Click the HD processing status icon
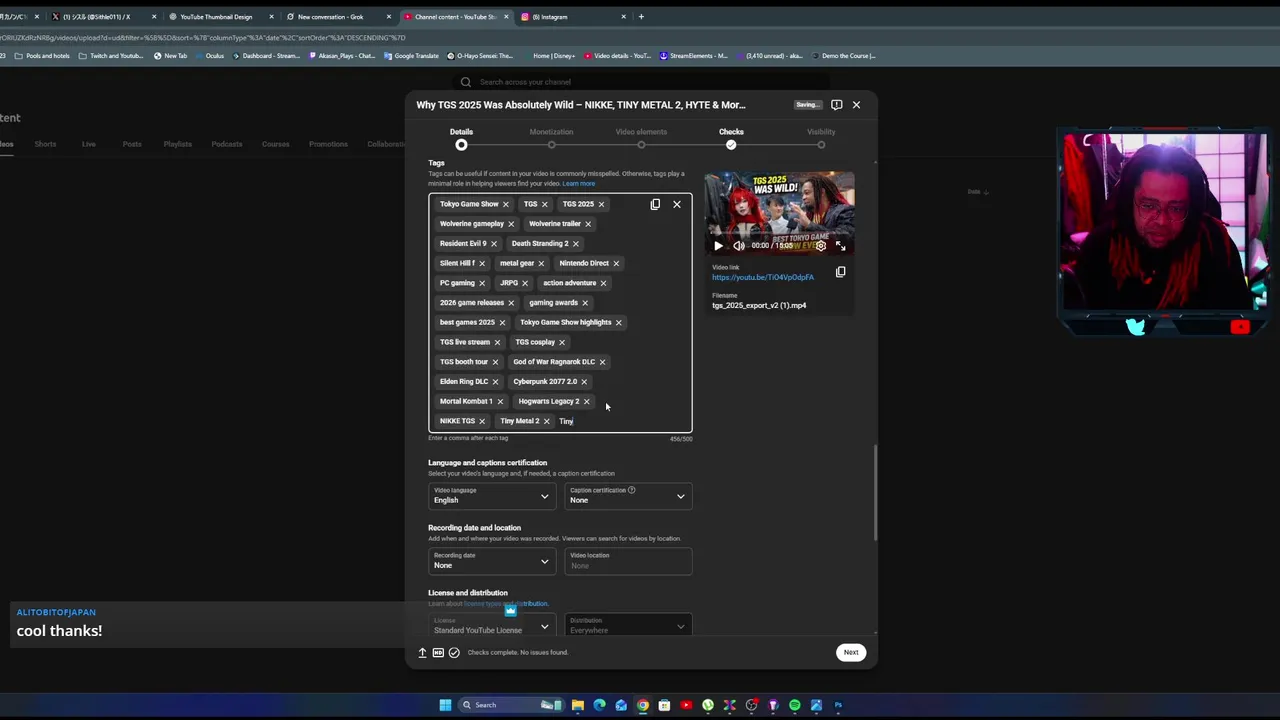1280x720 pixels. pos(438,652)
